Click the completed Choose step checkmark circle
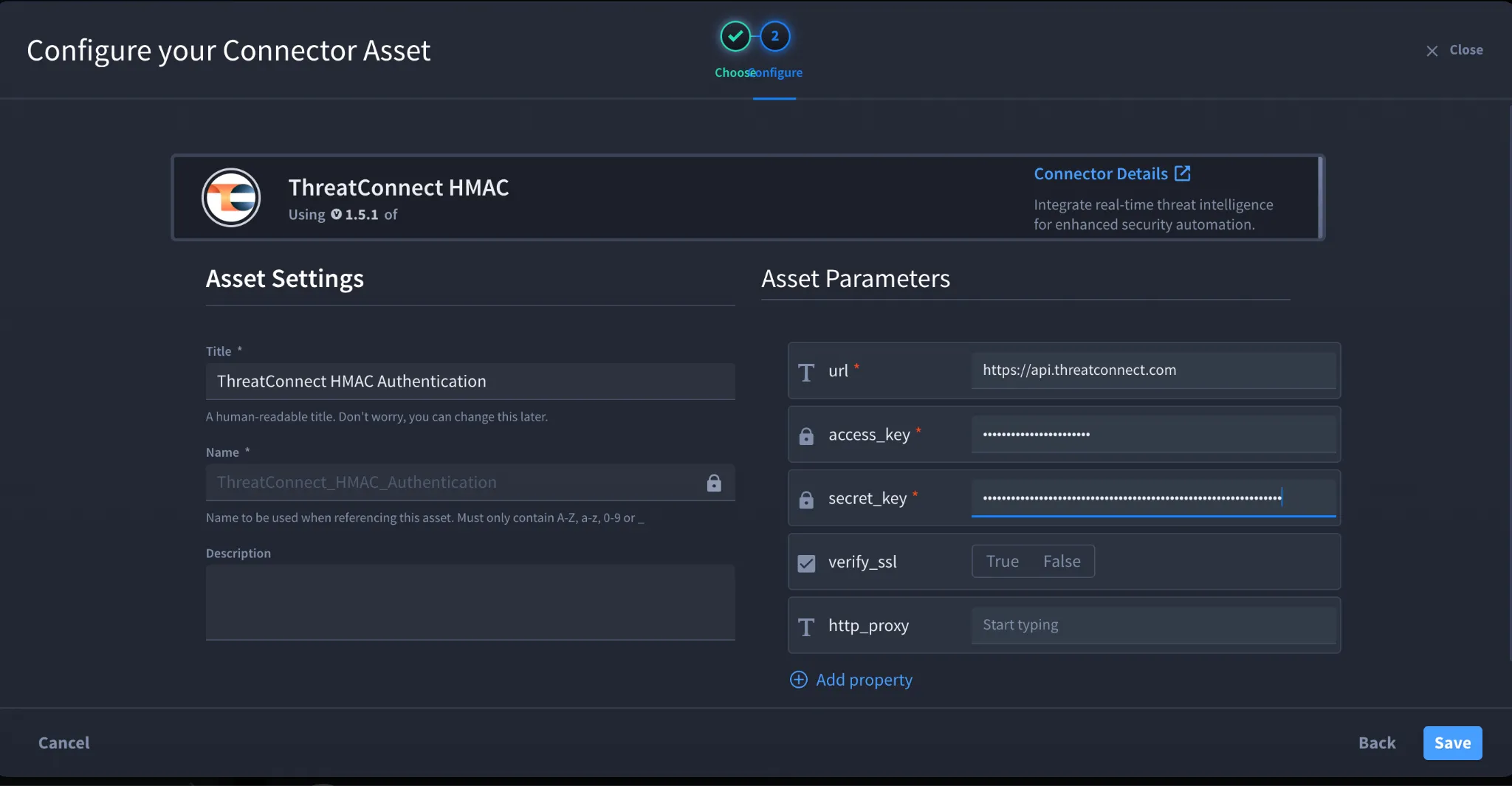This screenshot has height=786, width=1512. point(735,36)
